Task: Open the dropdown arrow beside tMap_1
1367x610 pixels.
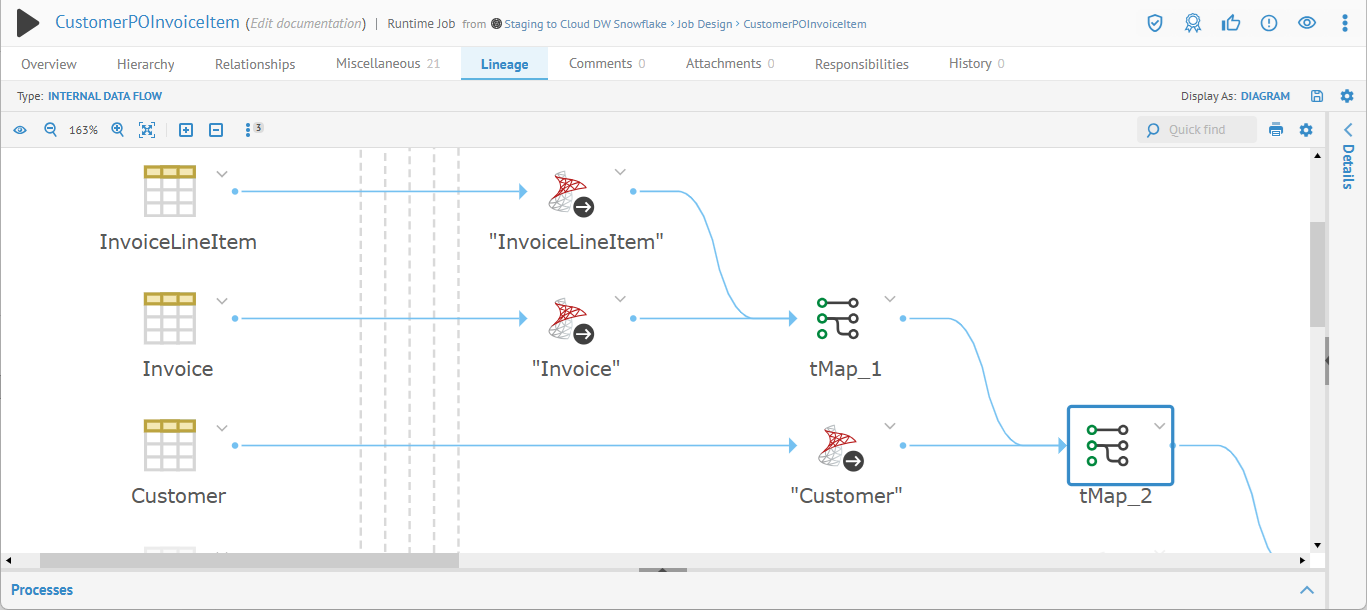Action: (x=890, y=299)
